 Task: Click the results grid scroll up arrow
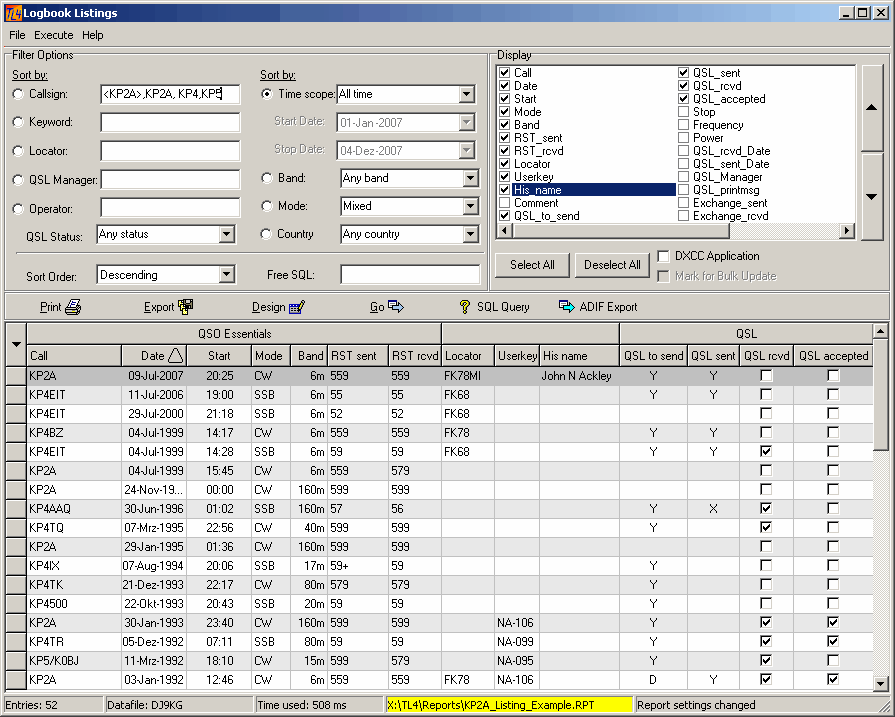pos(880,331)
